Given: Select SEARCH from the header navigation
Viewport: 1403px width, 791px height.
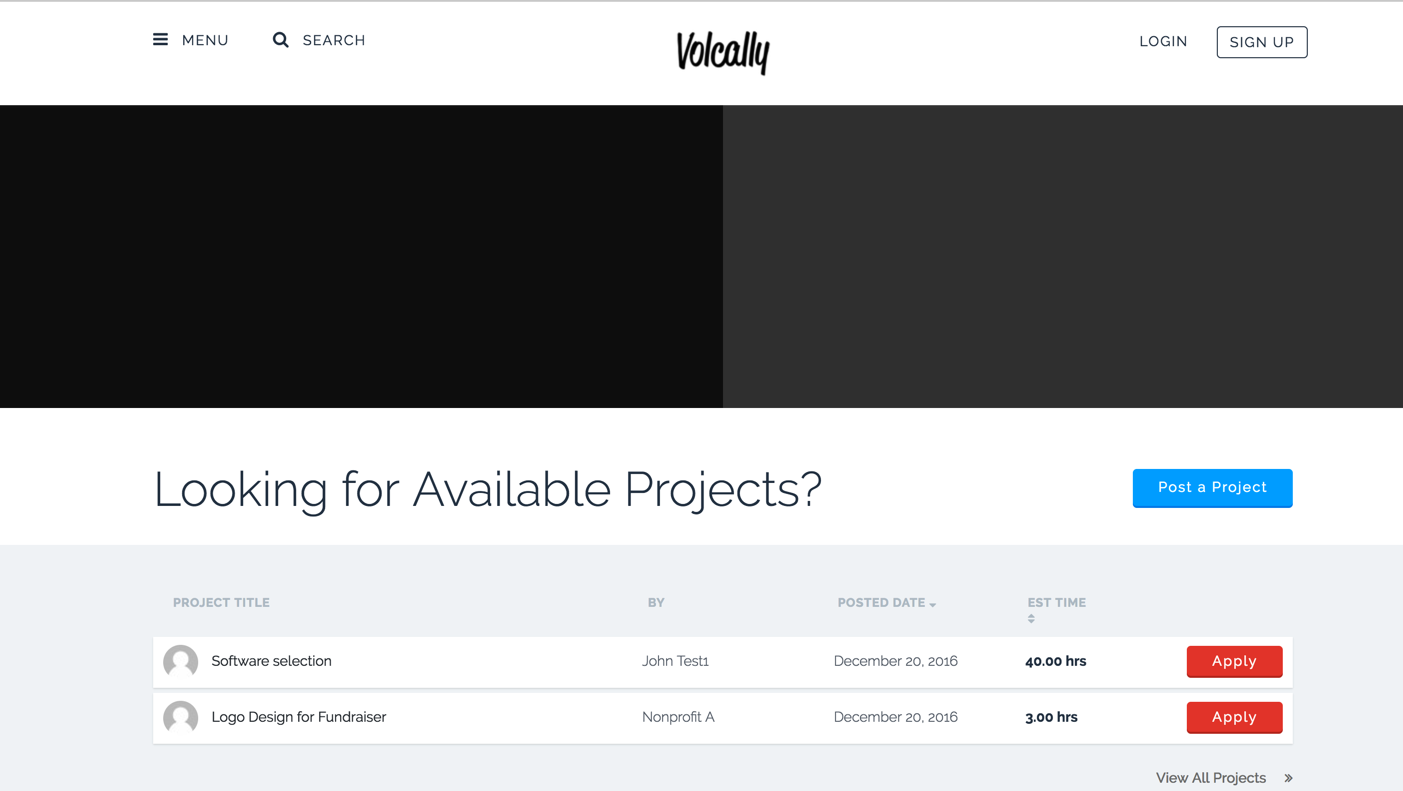Looking at the screenshot, I should (x=333, y=40).
